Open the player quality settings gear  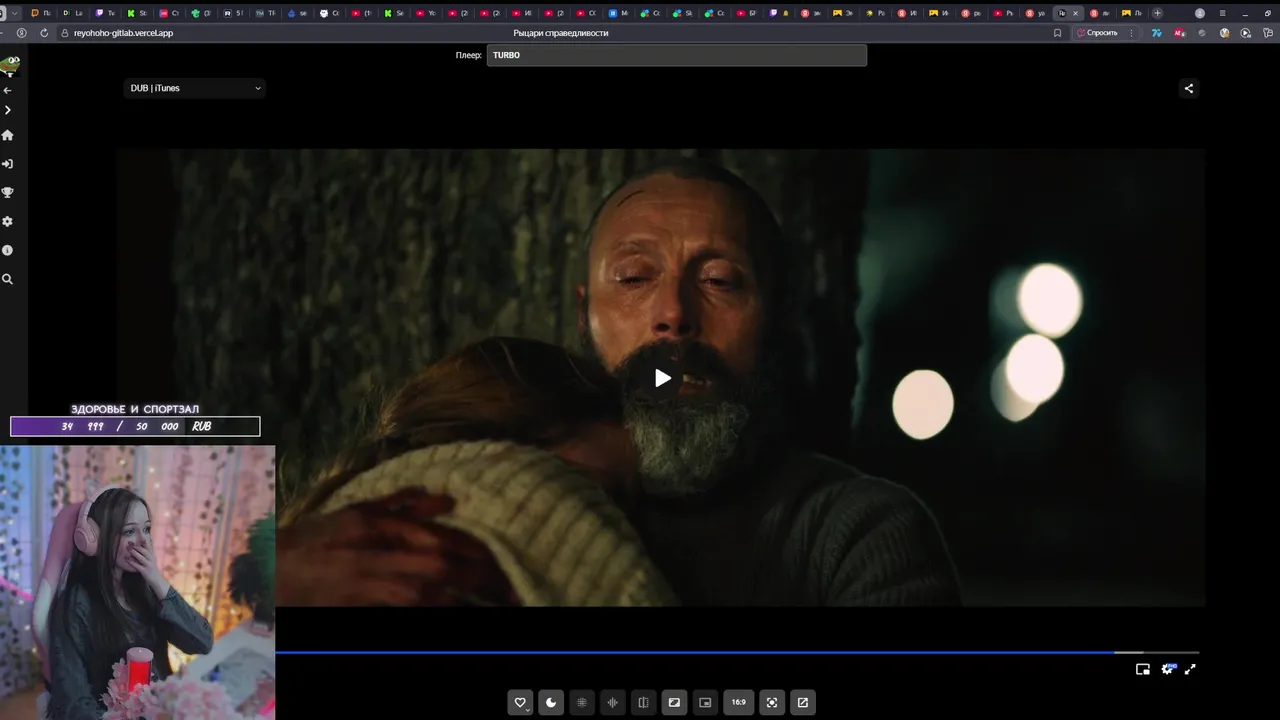pos(1167,669)
